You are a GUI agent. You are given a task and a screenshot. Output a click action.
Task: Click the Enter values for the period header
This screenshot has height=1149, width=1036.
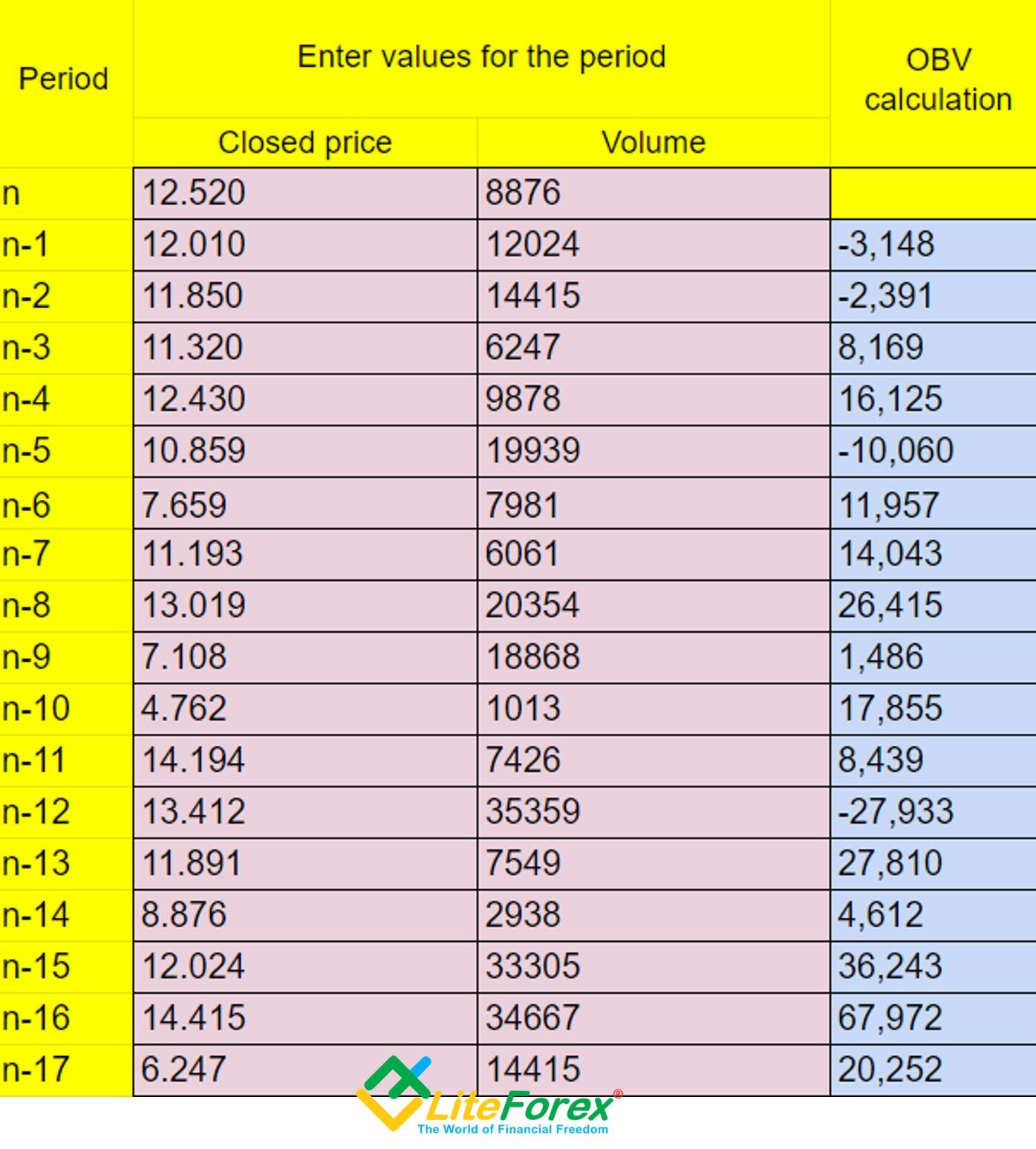pyautogui.click(x=481, y=59)
